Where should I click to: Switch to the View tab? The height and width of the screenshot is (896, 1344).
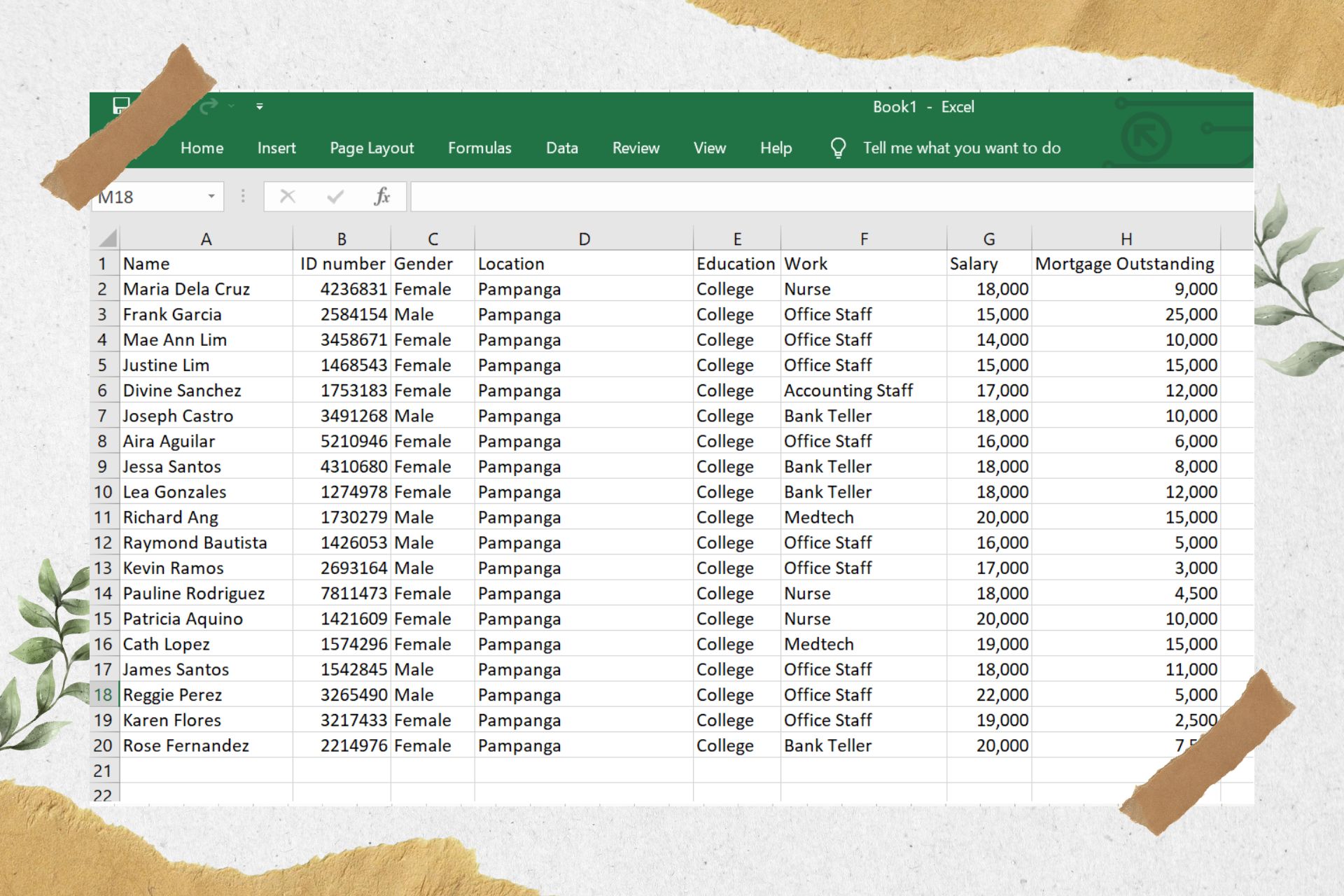[709, 148]
